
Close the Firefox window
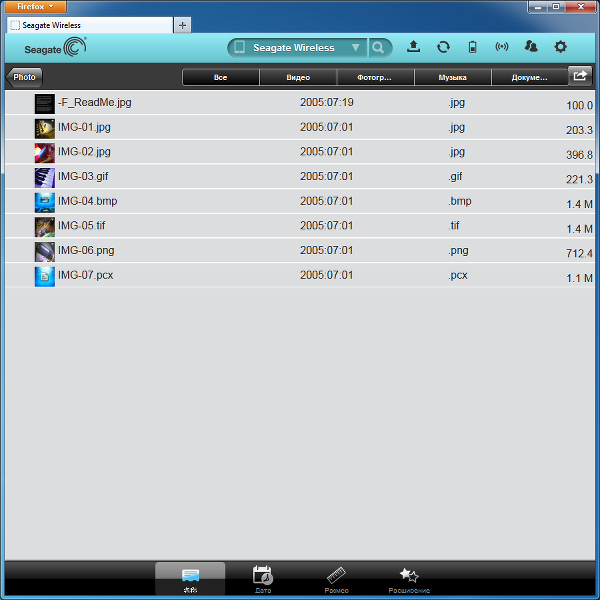coord(580,7)
